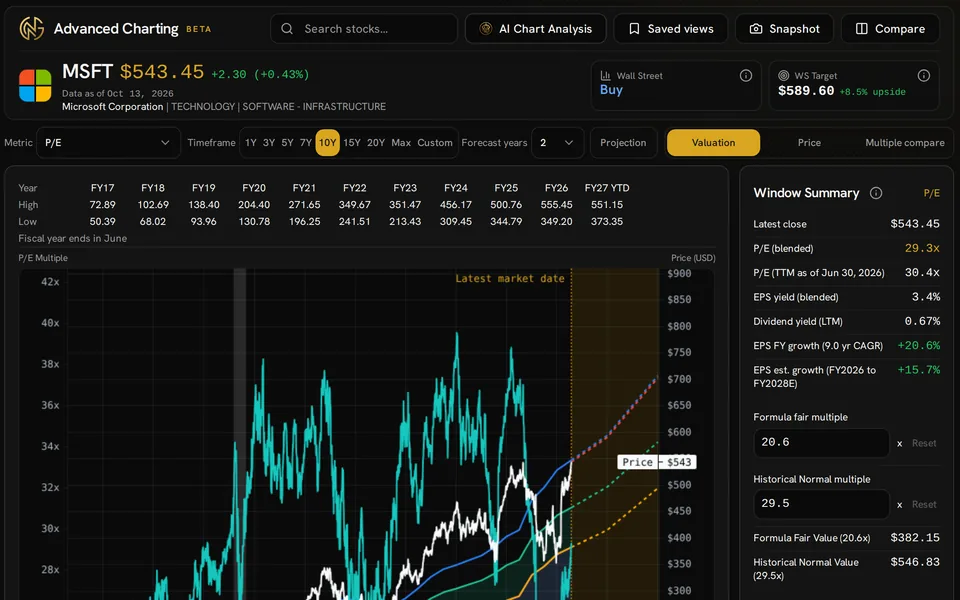Click the FY26 High value 555.45

[x=557, y=204]
